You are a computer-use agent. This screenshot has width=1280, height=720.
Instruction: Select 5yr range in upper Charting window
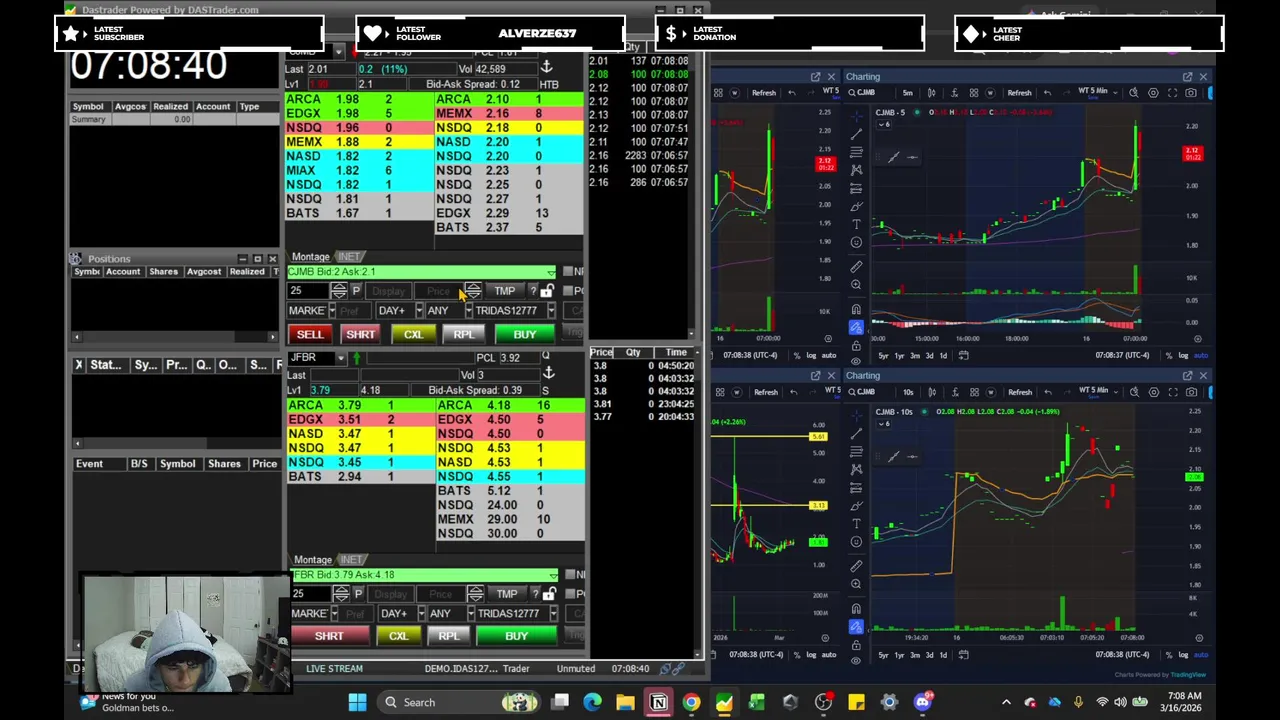coord(883,356)
